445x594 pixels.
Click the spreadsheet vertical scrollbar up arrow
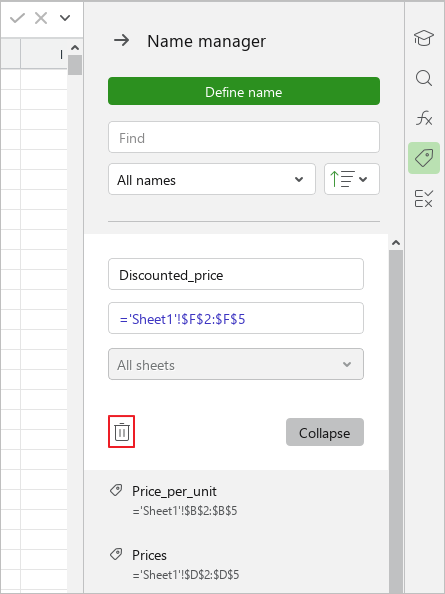click(75, 48)
